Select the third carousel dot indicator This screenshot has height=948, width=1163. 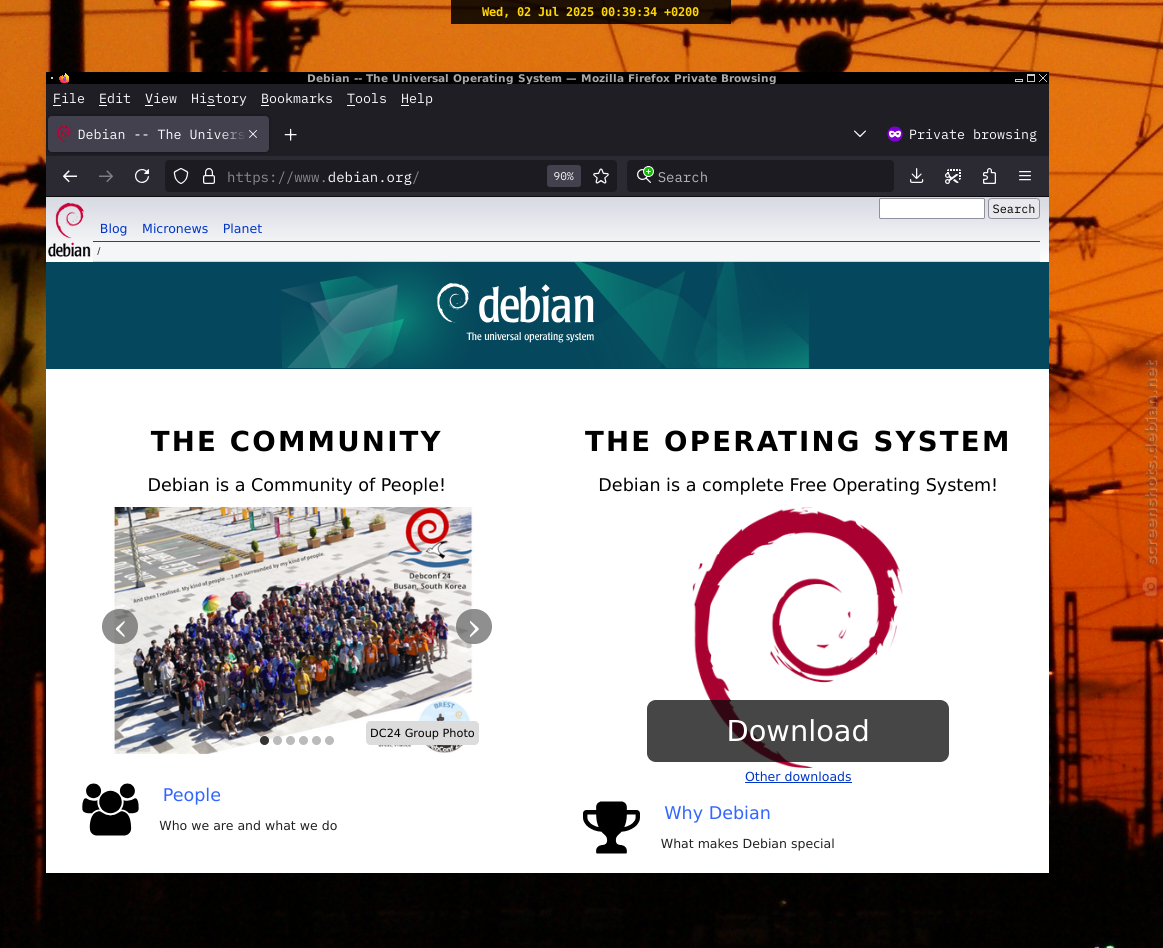pyautogui.click(x=290, y=740)
